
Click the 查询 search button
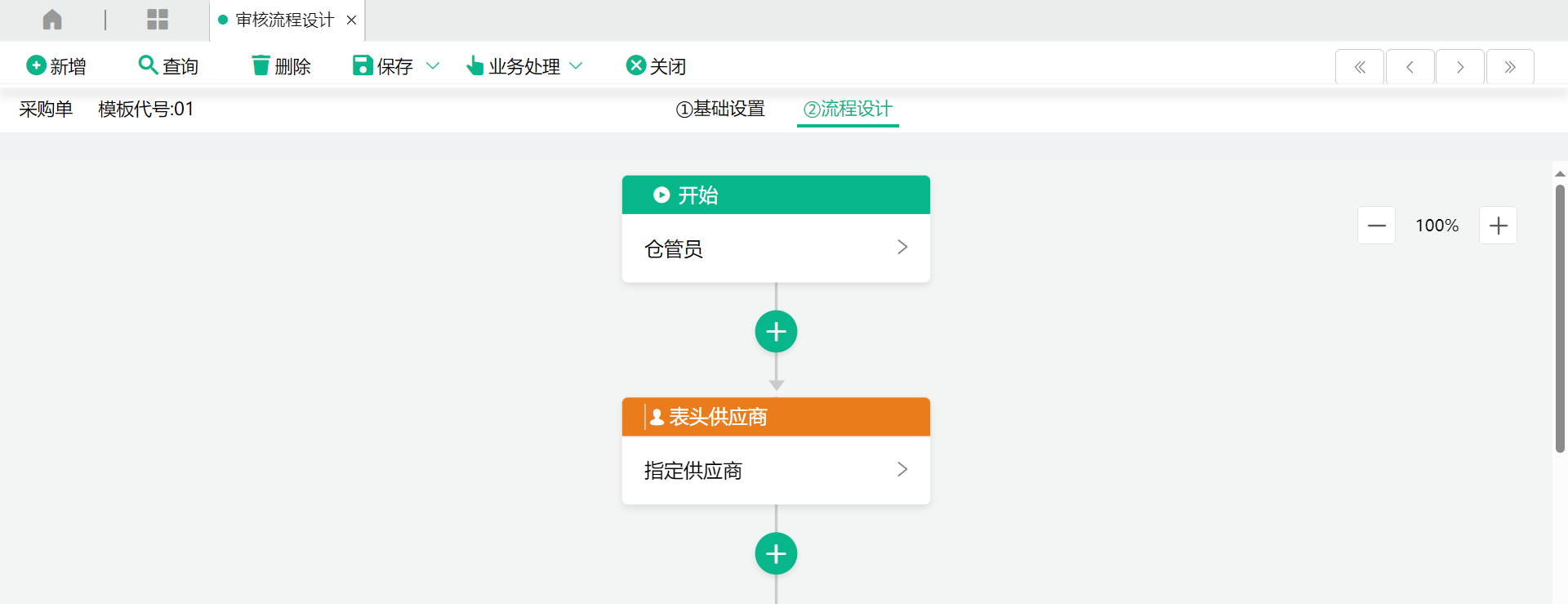tap(169, 66)
